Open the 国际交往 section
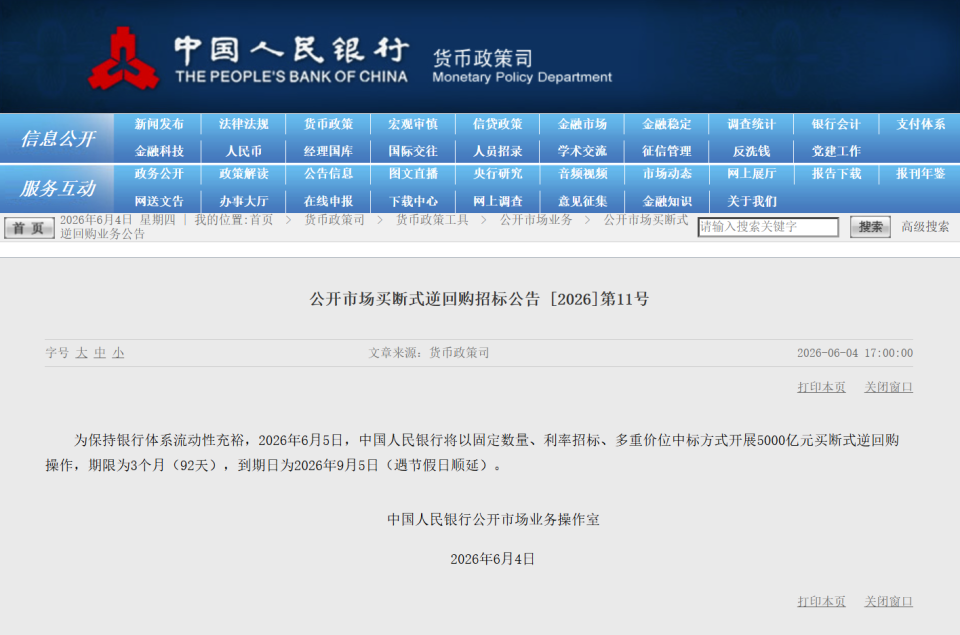 tap(413, 151)
